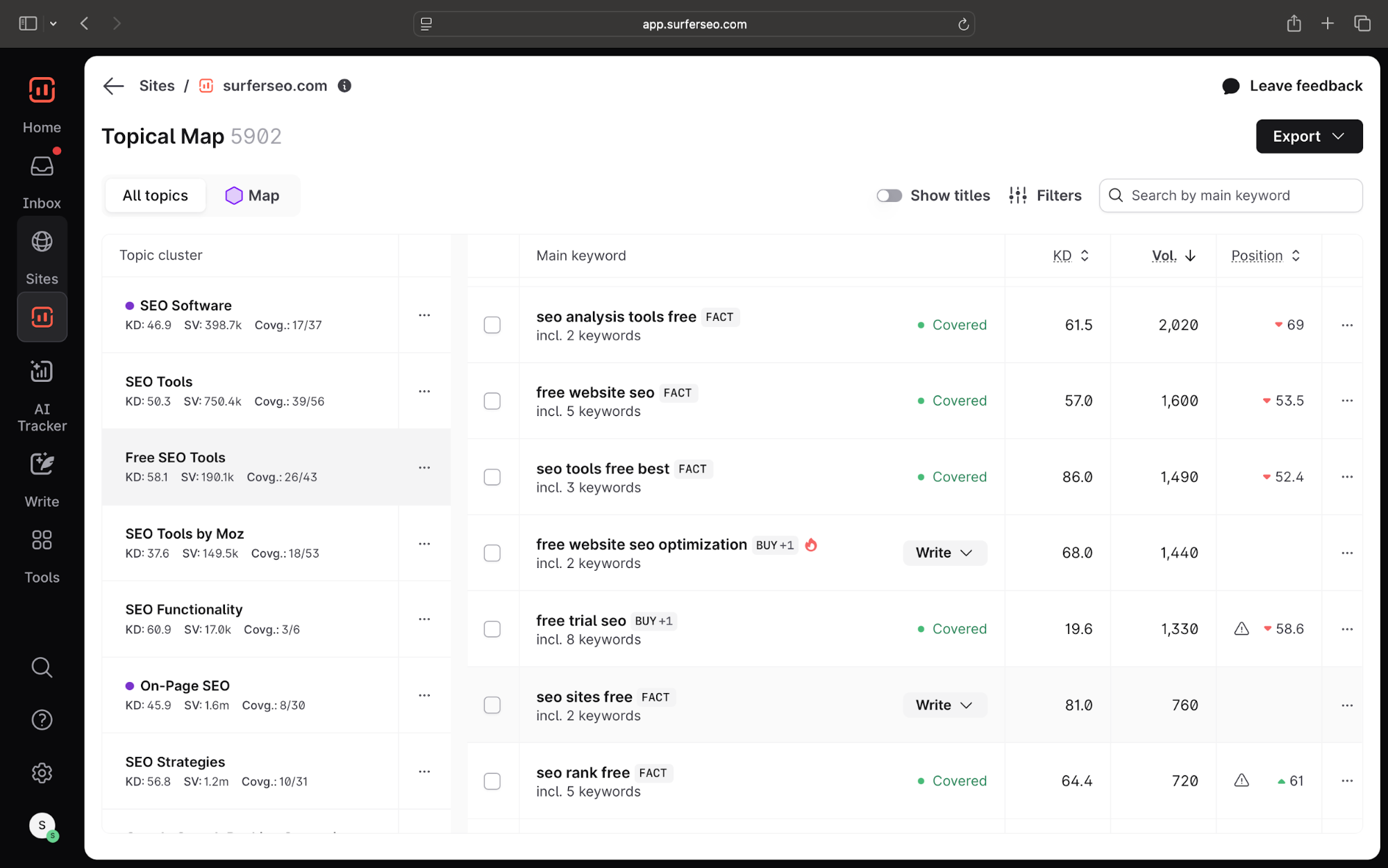Select the checkbox for free trial seo
The width and height of the screenshot is (1388, 868).
[492, 629]
